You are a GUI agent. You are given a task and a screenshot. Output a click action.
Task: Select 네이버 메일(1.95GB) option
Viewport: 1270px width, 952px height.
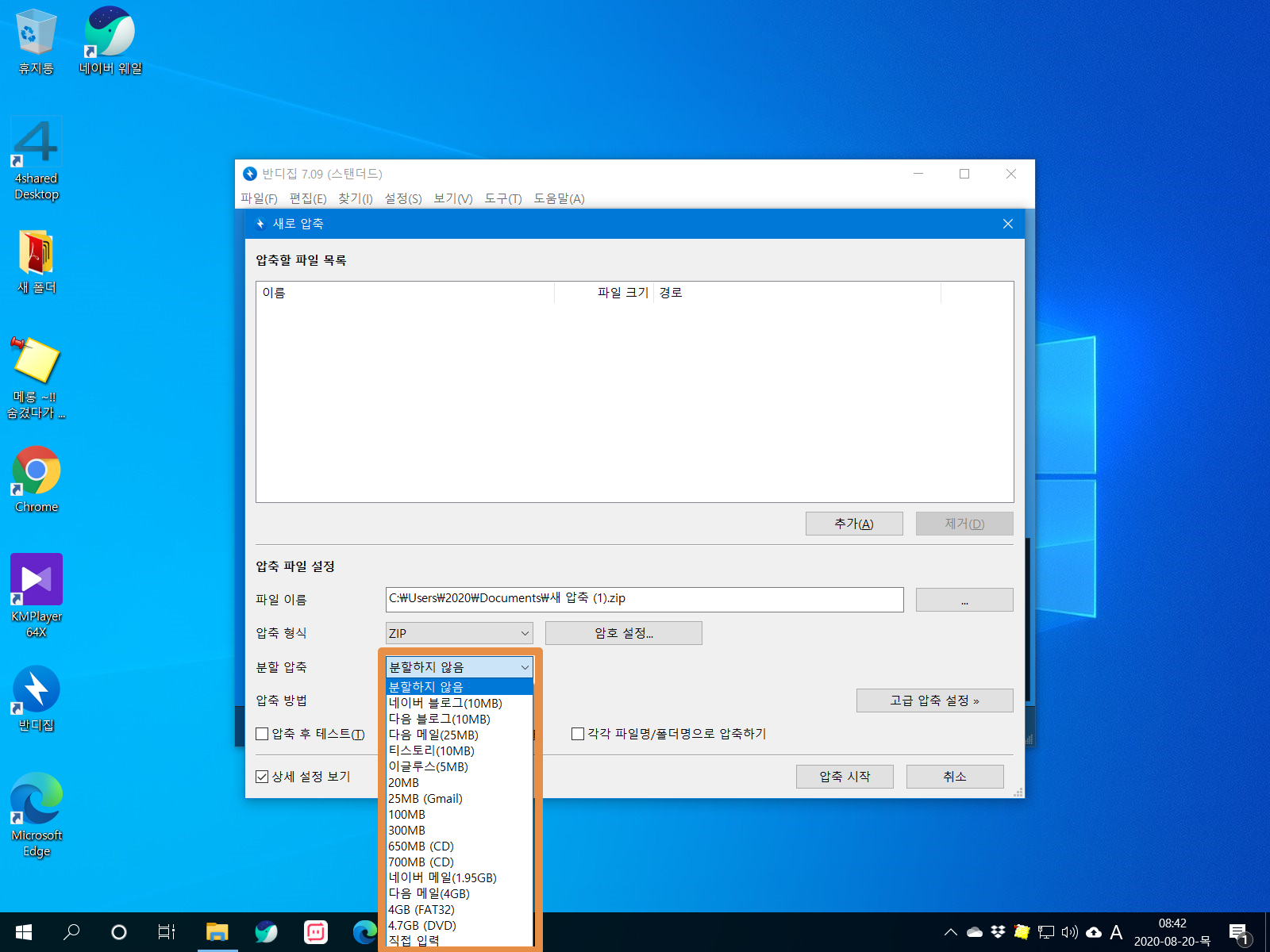[x=459, y=877]
